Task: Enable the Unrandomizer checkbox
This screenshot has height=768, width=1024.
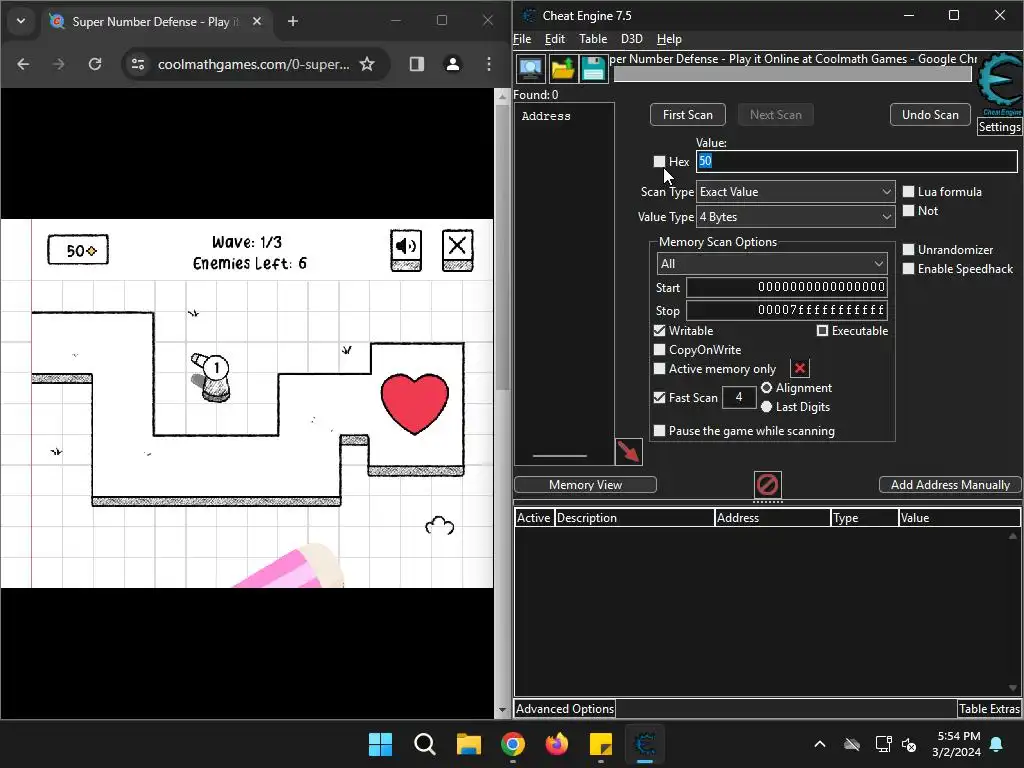Action: pos(908,249)
